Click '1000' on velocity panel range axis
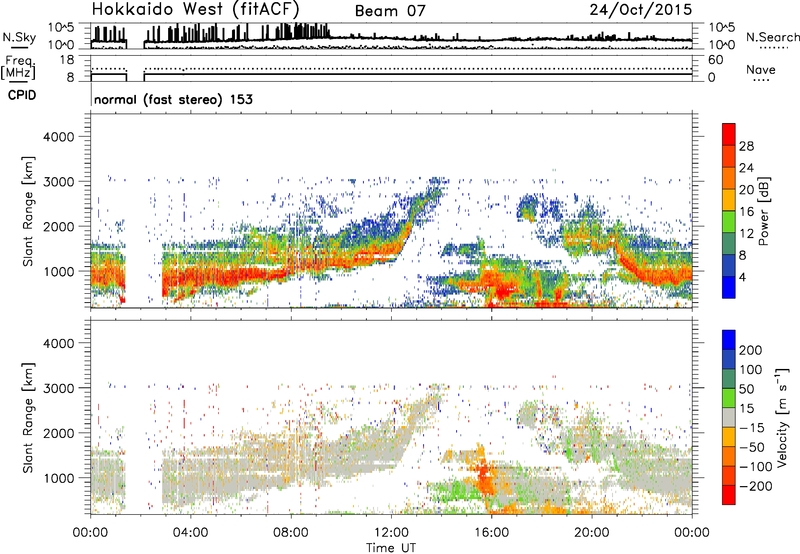800x554 pixels. coord(59,478)
